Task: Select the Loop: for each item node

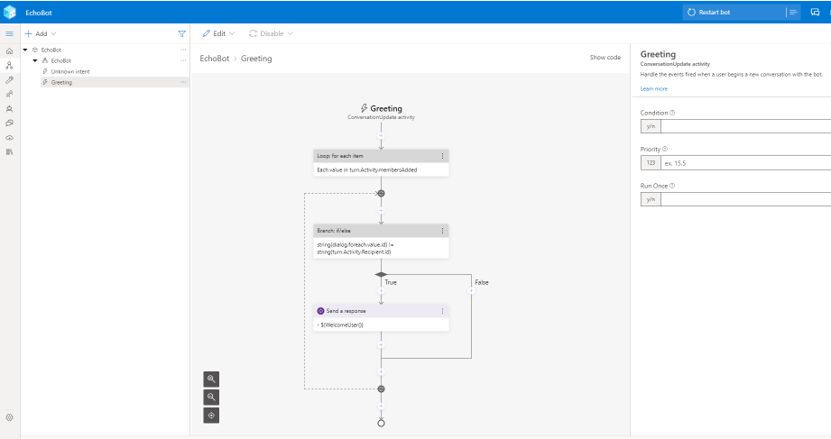Action: point(381,163)
